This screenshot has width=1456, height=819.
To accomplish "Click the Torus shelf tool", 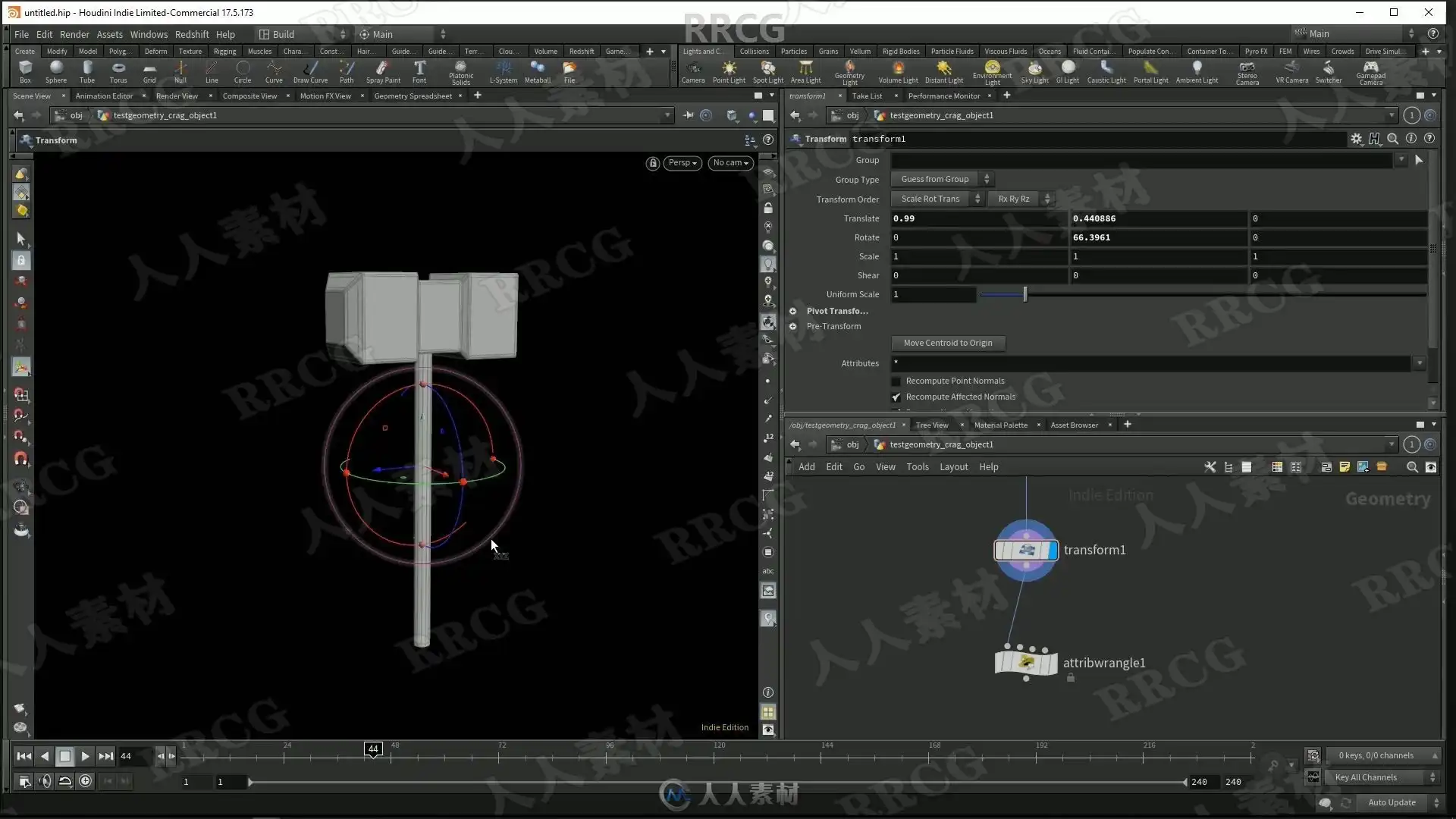I will pyautogui.click(x=118, y=71).
